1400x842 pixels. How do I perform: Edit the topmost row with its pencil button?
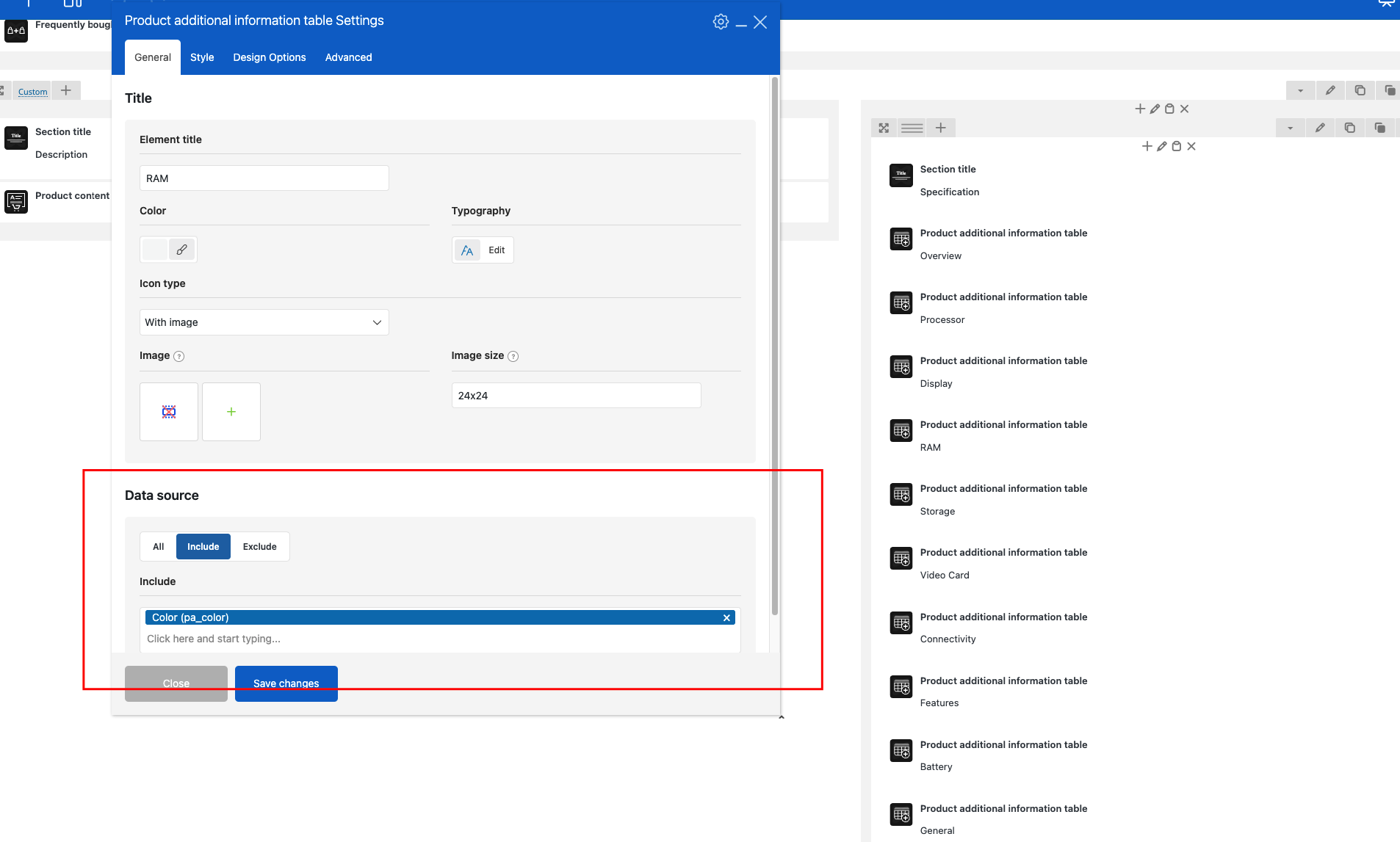[x=1330, y=90]
